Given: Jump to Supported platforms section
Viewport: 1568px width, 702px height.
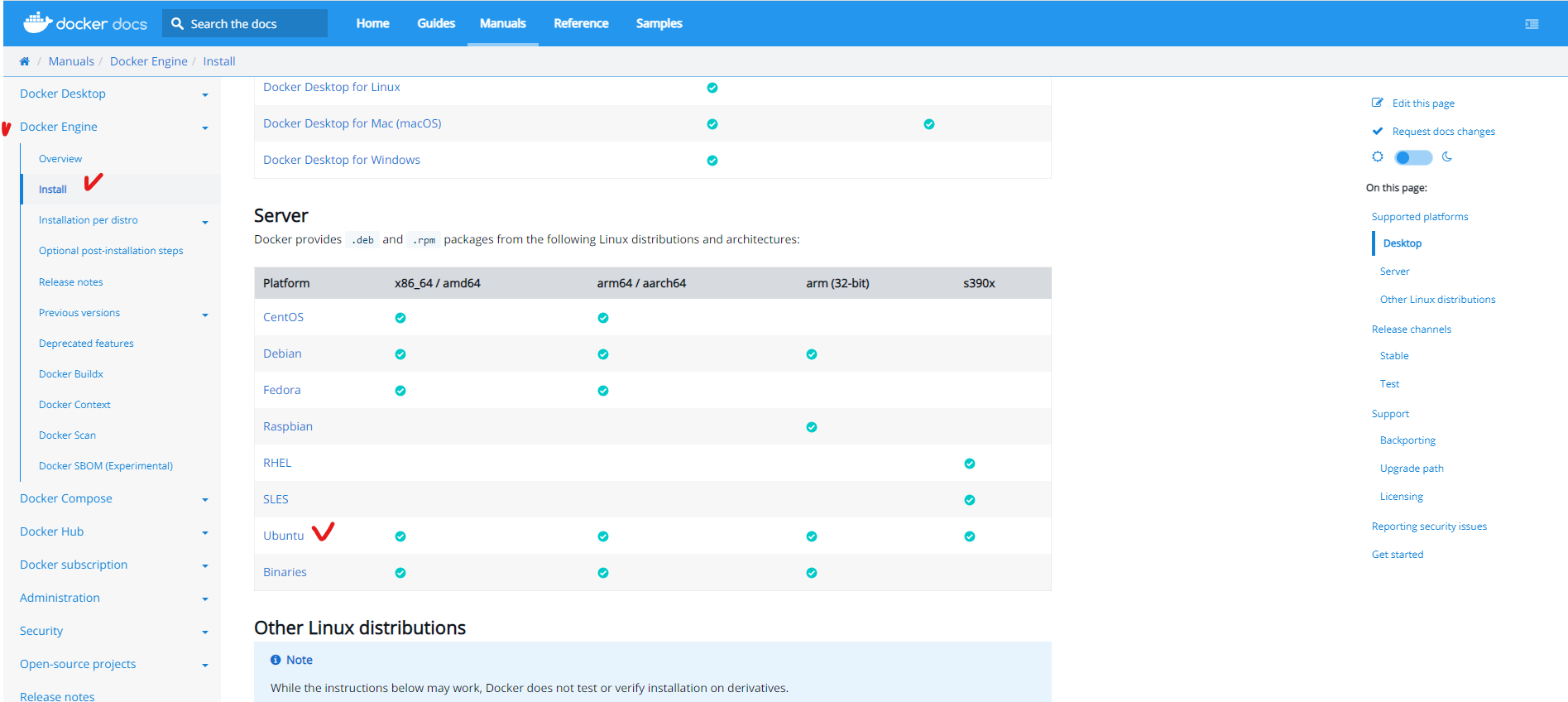Looking at the screenshot, I should [x=1420, y=217].
